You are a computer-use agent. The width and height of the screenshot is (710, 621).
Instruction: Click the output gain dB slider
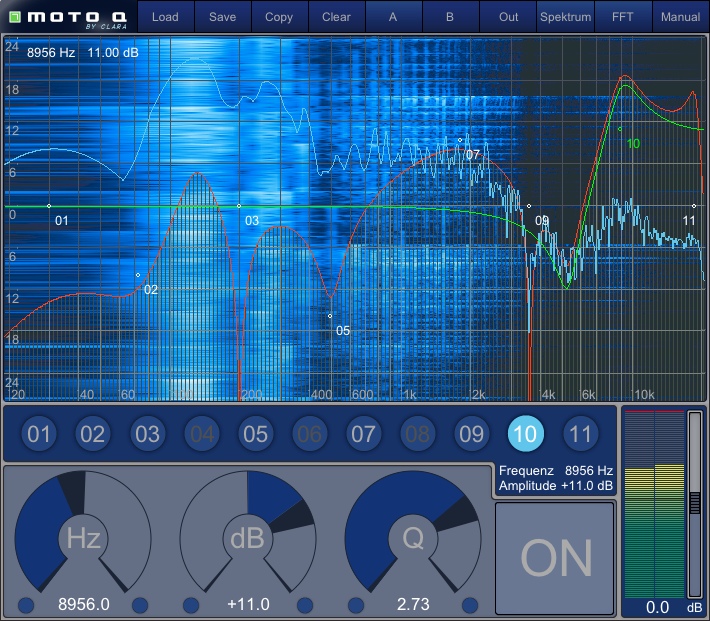pos(694,503)
